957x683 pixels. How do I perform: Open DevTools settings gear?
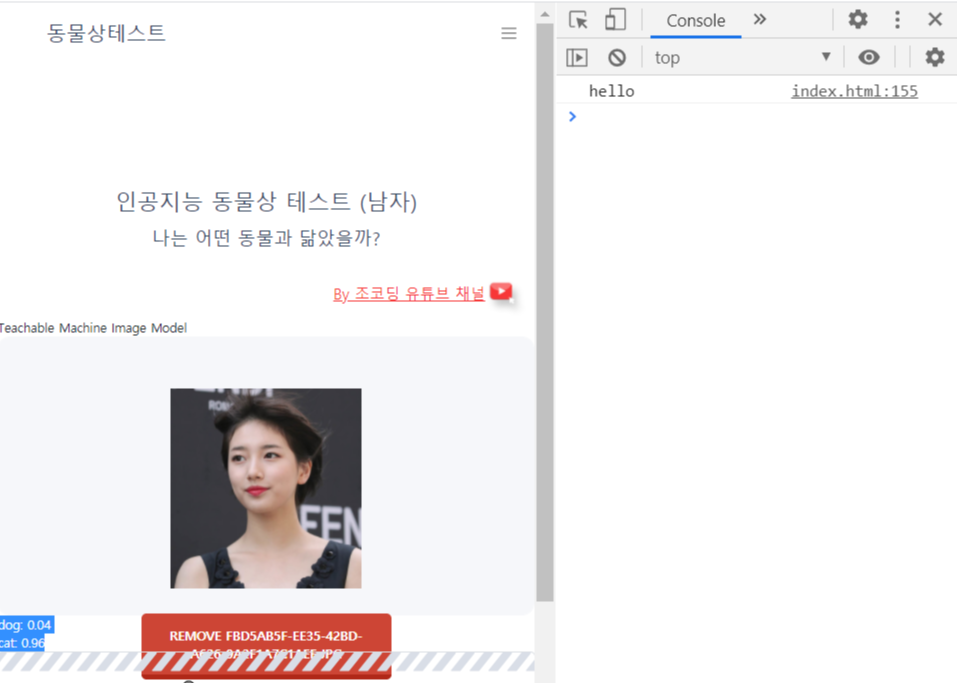[x=858, y=20]
